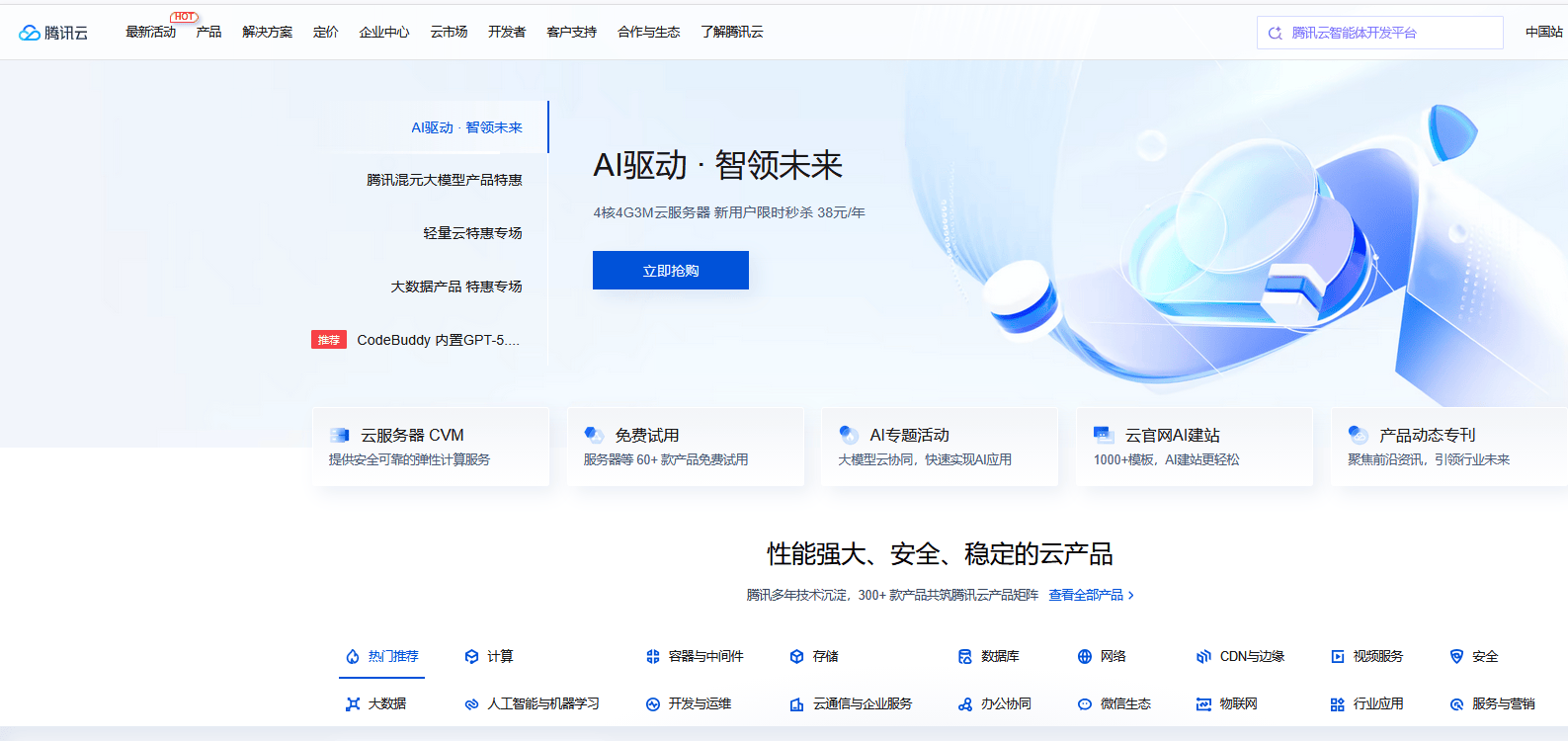This screenshot has height=741, width=1568.
Task: Click the 聚焦前沿资讯，引领行业未来 text
Action: point(1429,459)
